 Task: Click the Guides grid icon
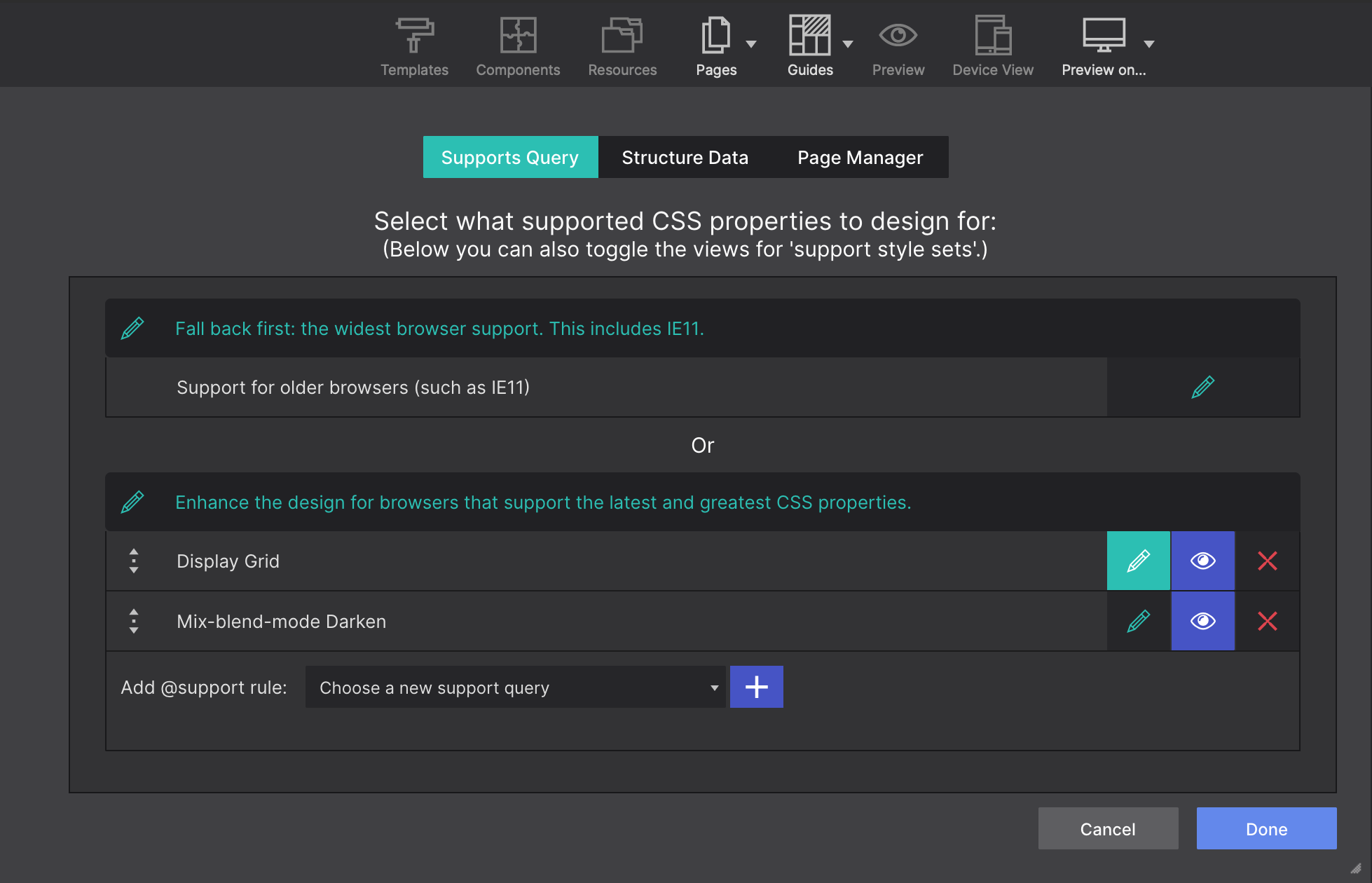click(810, 35)
